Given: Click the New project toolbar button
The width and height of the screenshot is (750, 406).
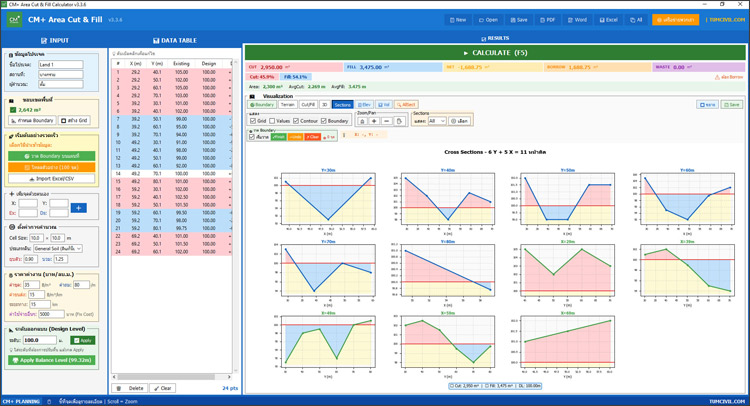Looking at the screenshot, I should coord(457,19).
